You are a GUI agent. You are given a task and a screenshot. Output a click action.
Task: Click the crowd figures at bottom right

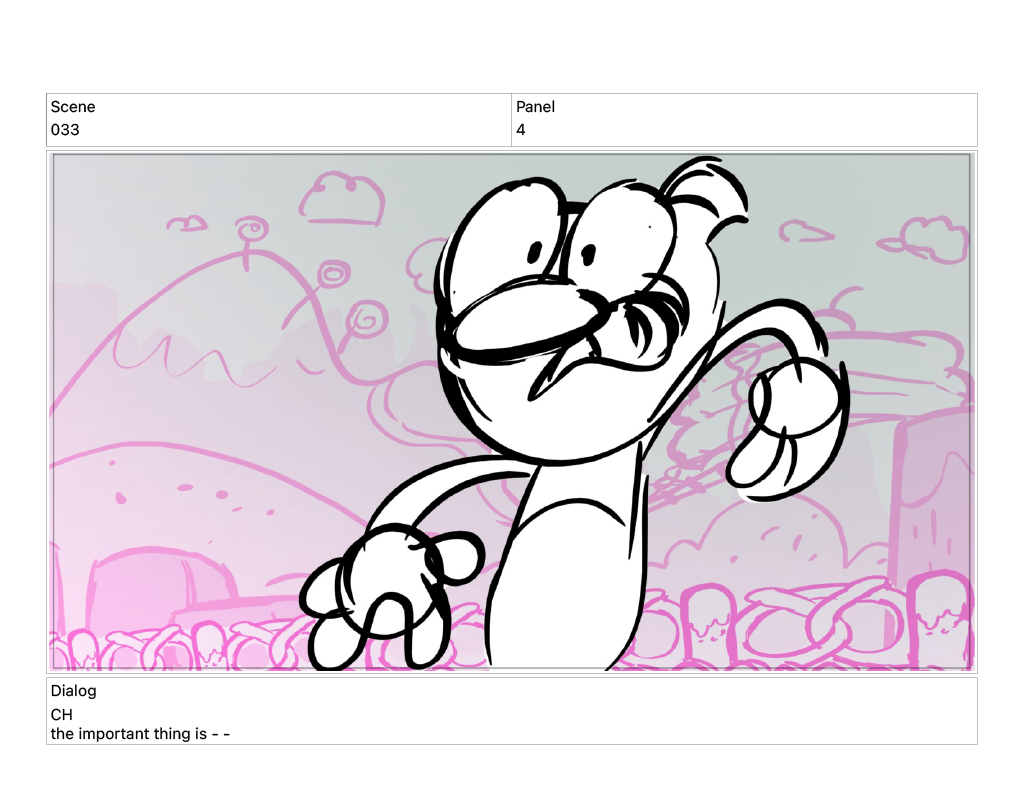tap(800, 625)
